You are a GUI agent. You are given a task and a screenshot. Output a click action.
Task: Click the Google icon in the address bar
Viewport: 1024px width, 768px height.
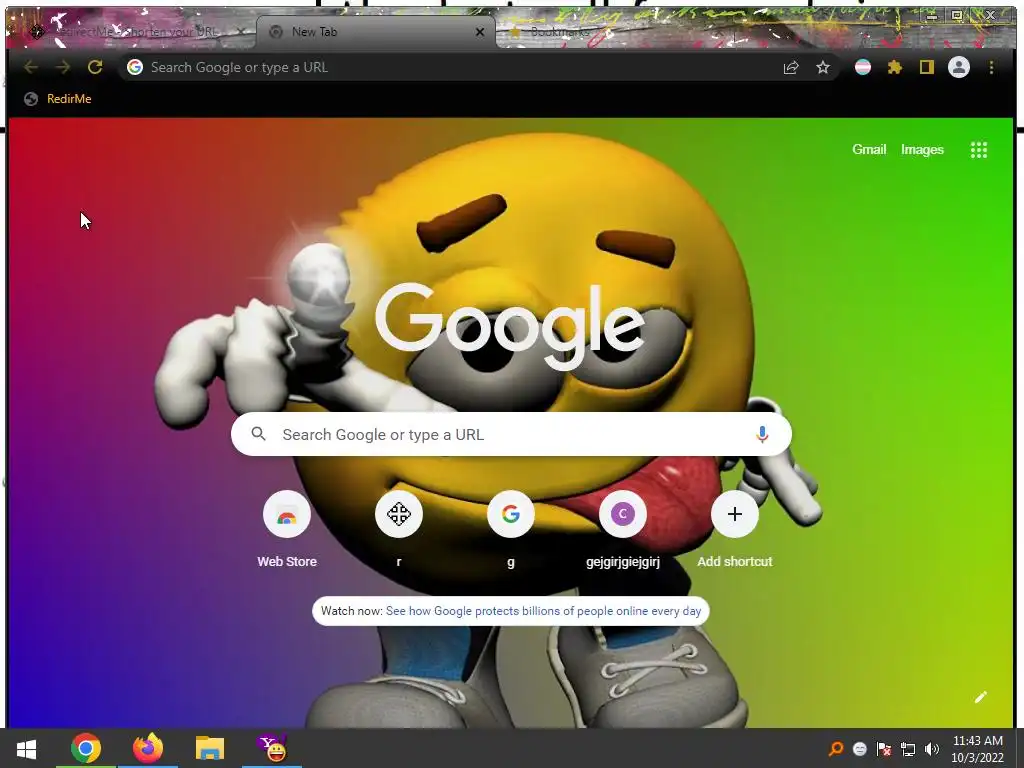135,67
